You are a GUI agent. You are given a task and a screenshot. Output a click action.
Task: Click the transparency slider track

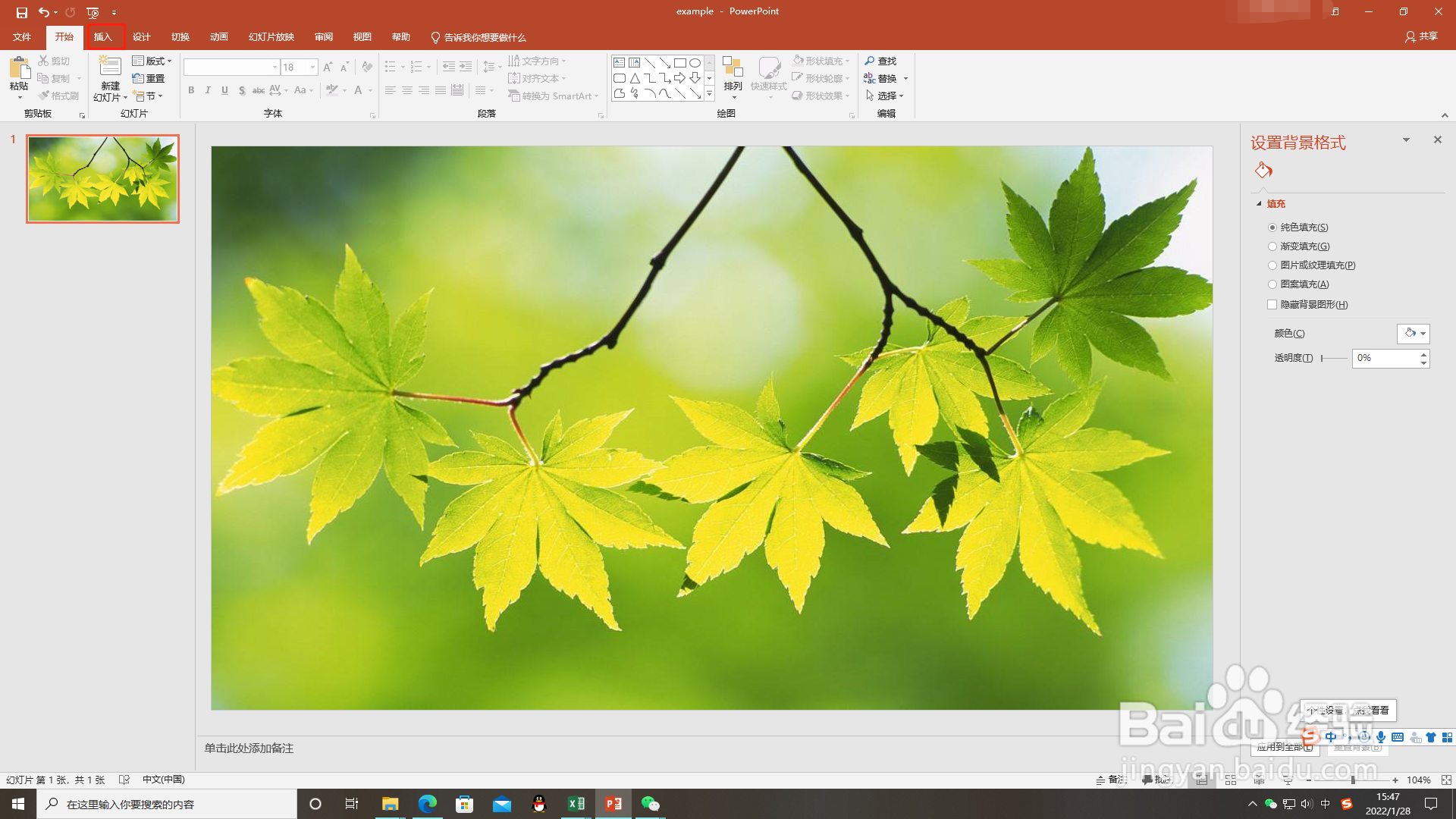click(1334, 358)
